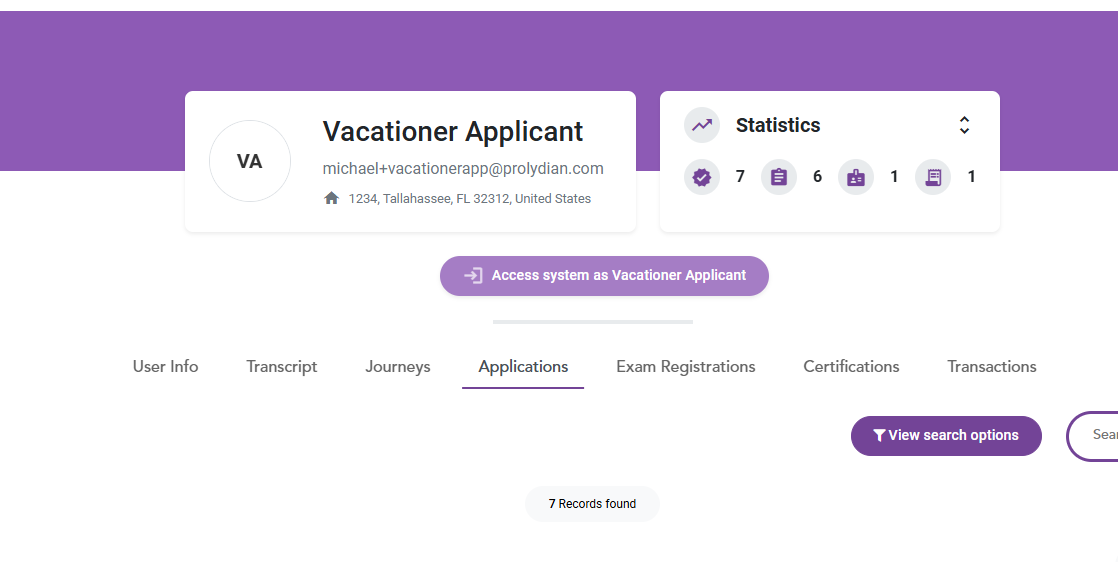
Task: View the Transactions tab
Action: click(x=991, y=367)
